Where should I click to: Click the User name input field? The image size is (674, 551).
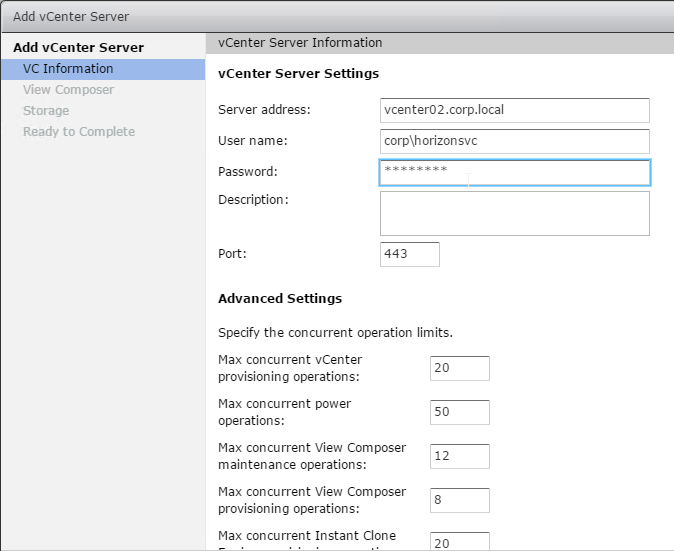coord(515,141)
